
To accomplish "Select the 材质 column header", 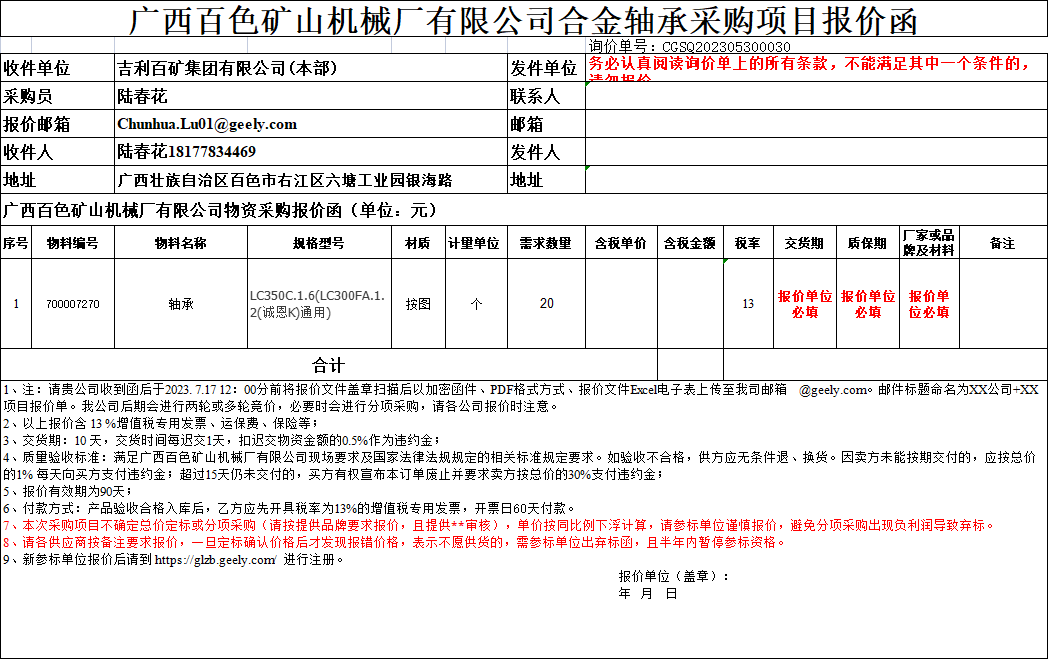I will coord(418,243).
